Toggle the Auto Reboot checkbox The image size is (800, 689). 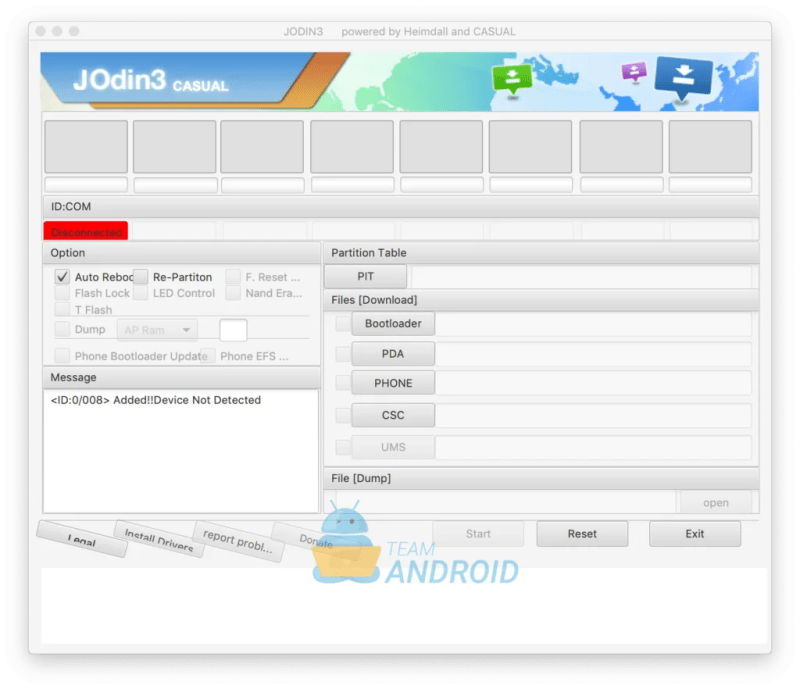click(x=62, y=277)
